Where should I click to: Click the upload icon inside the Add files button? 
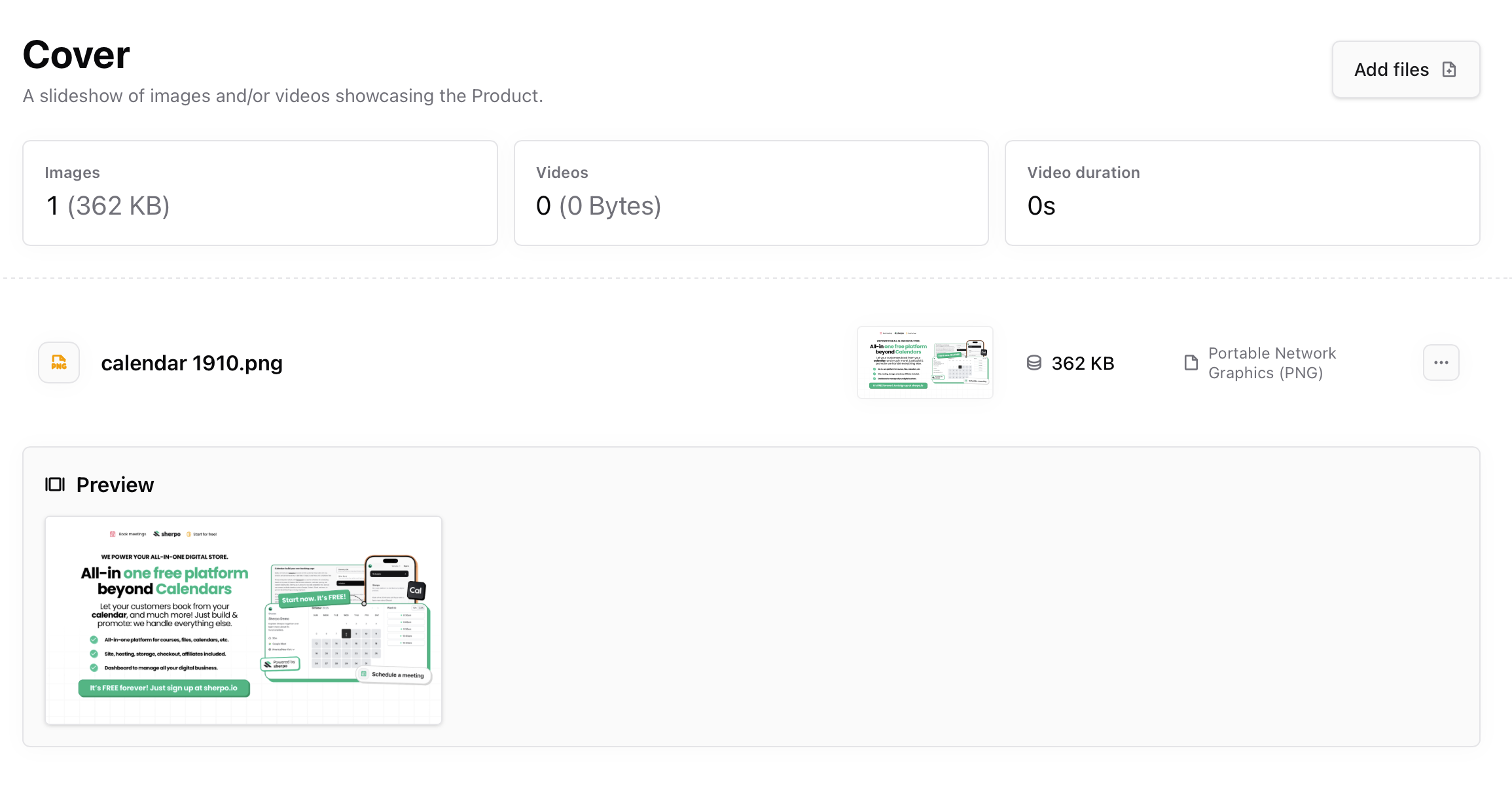(1450, 69)
